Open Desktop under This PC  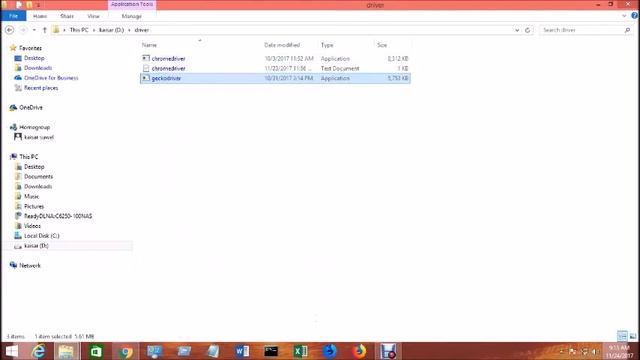click(x=34, y=167)
